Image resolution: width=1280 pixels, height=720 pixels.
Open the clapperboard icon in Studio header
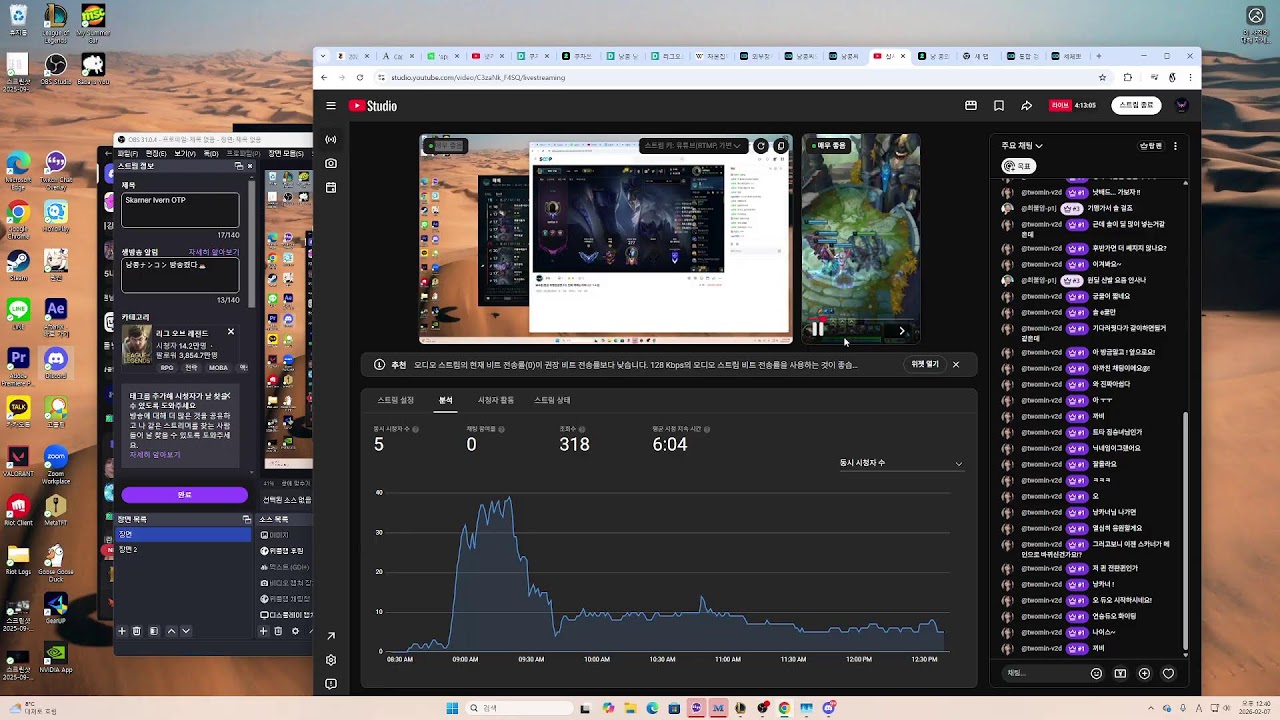click(x=970, y=105)
